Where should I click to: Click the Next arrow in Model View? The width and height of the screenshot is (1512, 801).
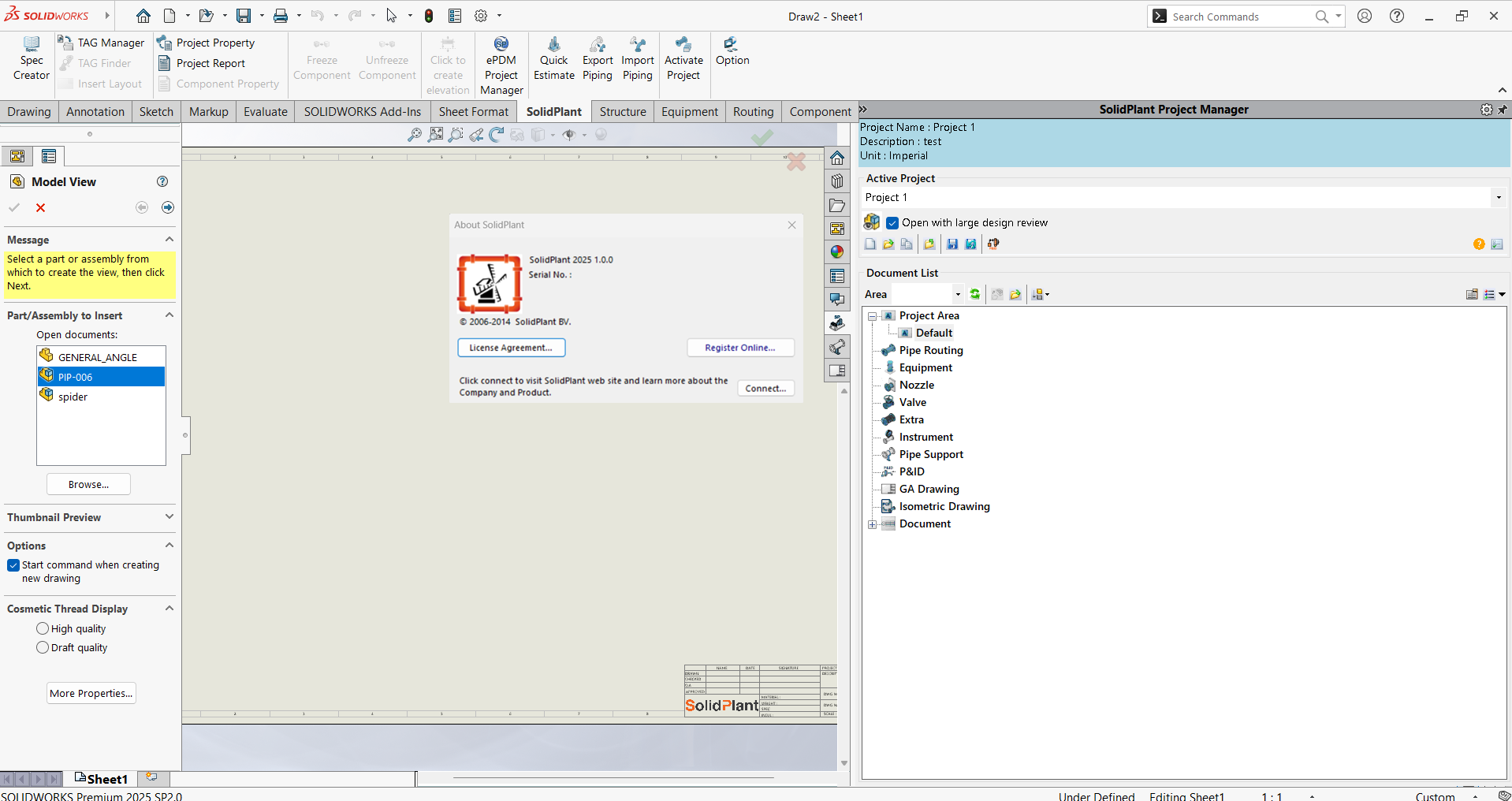(x=168, y=207)
